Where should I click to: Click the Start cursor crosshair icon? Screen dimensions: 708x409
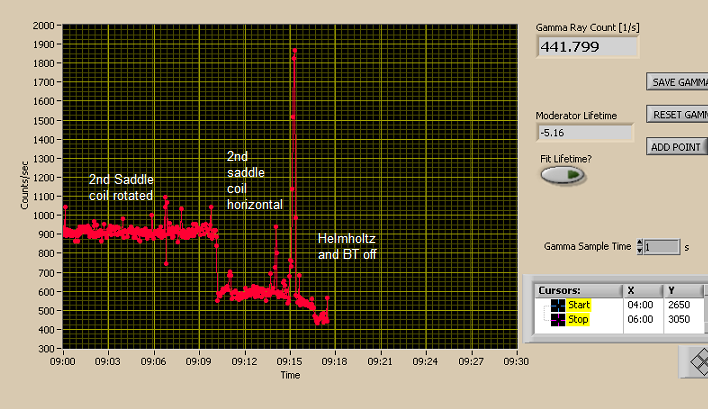tap(558, 305)
